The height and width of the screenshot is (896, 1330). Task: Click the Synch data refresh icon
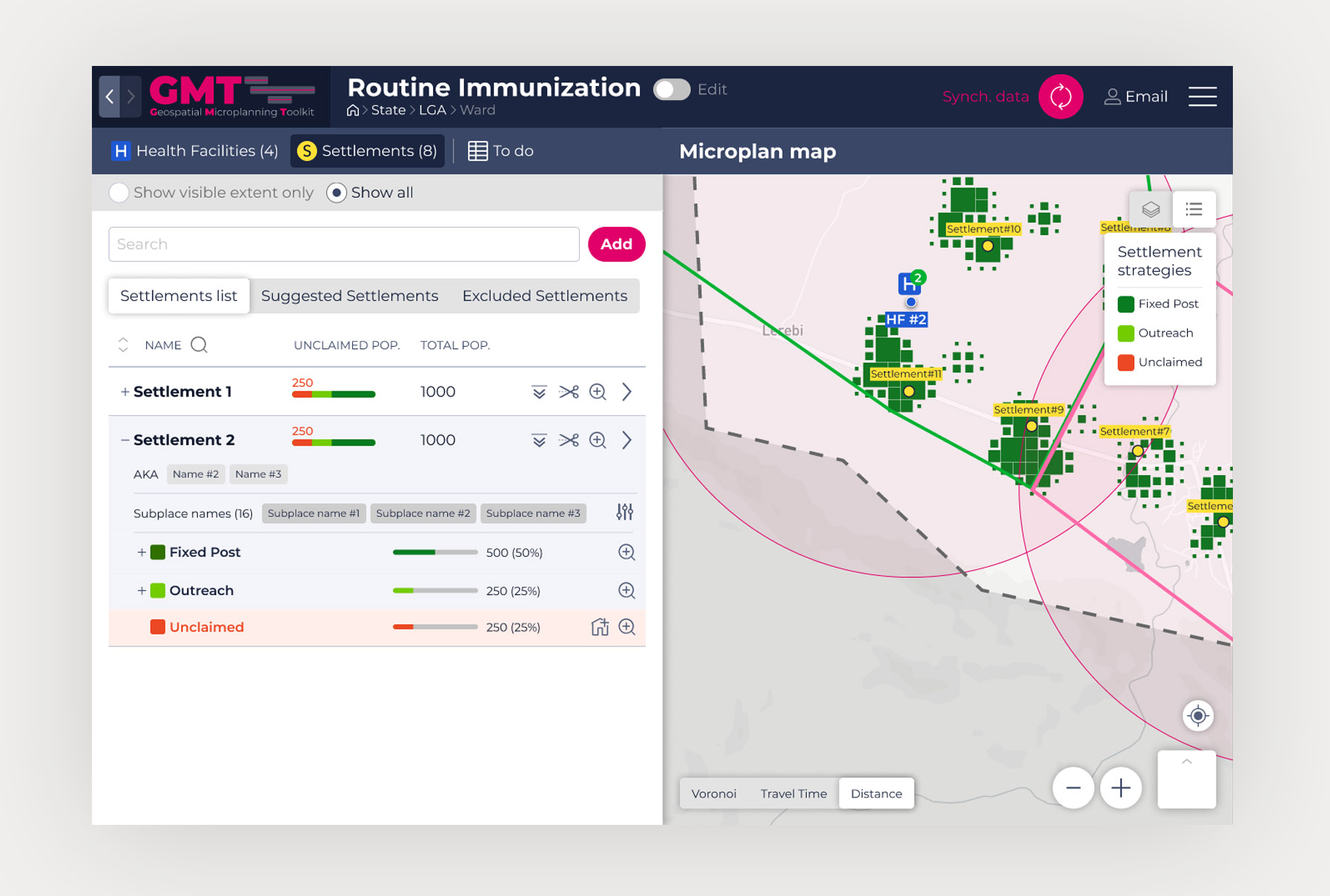[x=1060, y=97]
